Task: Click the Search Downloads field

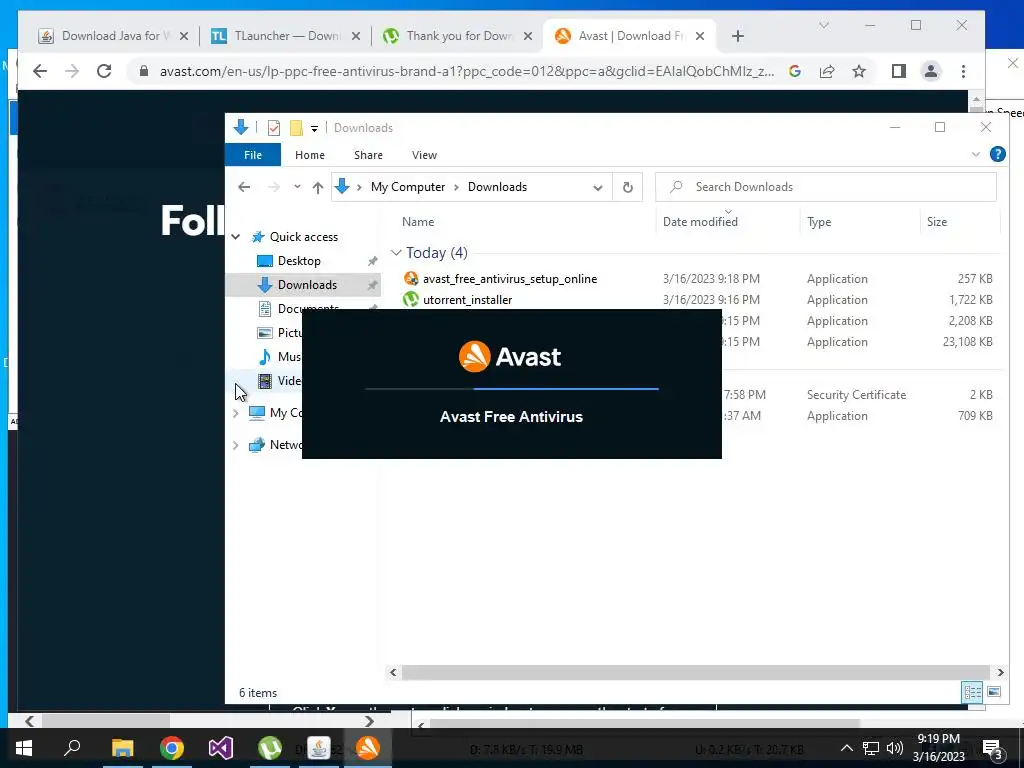Action: (x=825, y=187)
